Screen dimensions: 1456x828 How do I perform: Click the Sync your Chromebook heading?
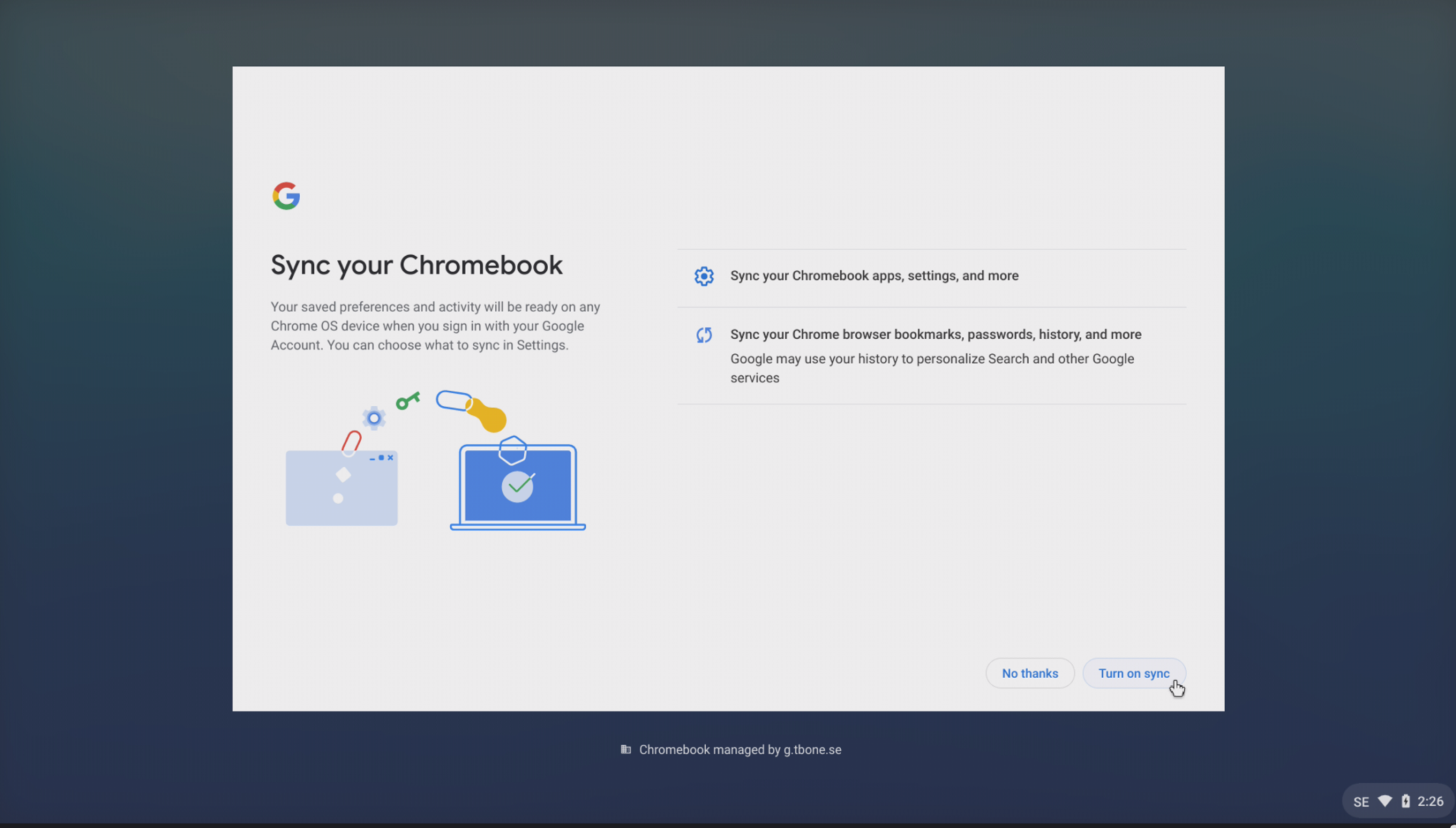(x=417, y=264)
